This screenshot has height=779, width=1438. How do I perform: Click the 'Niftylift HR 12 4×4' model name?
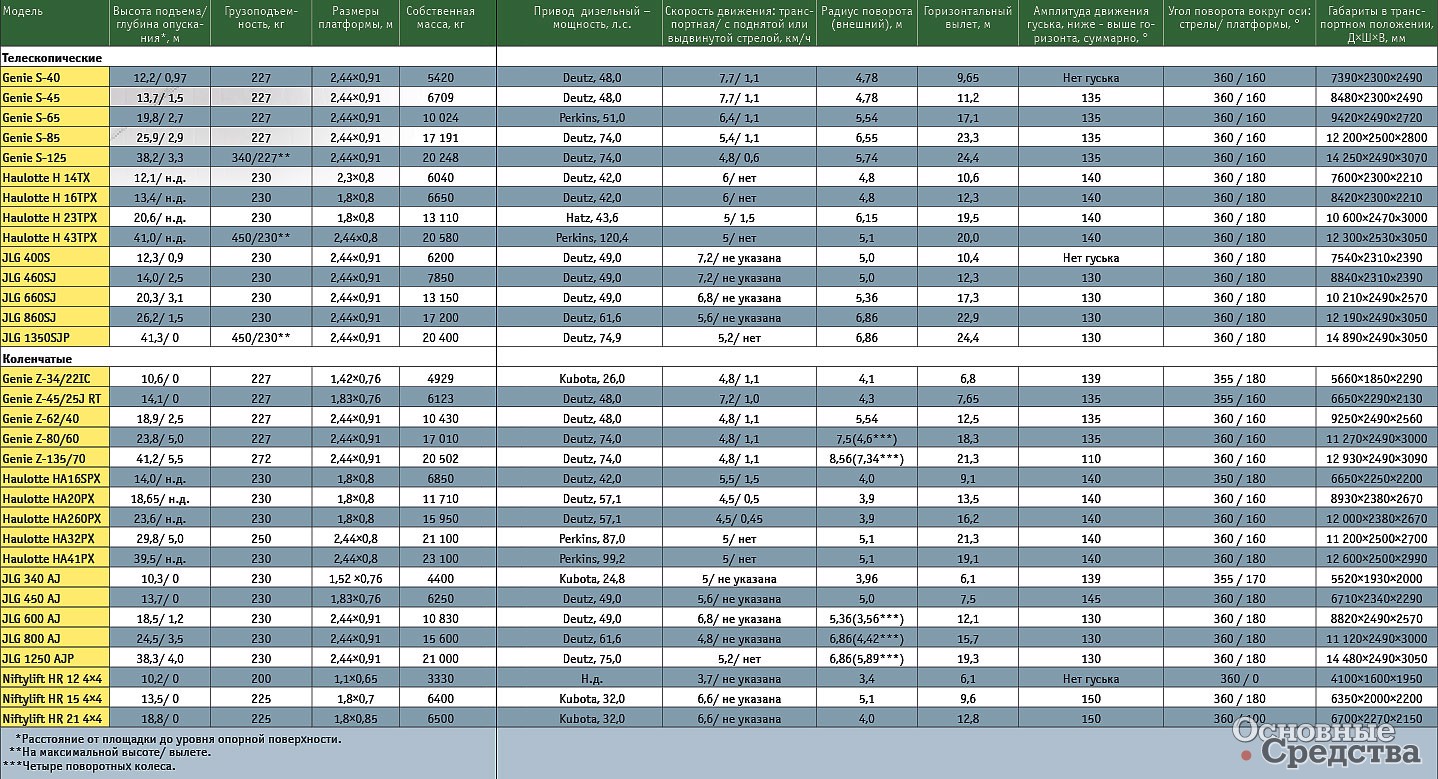point(52,678)
